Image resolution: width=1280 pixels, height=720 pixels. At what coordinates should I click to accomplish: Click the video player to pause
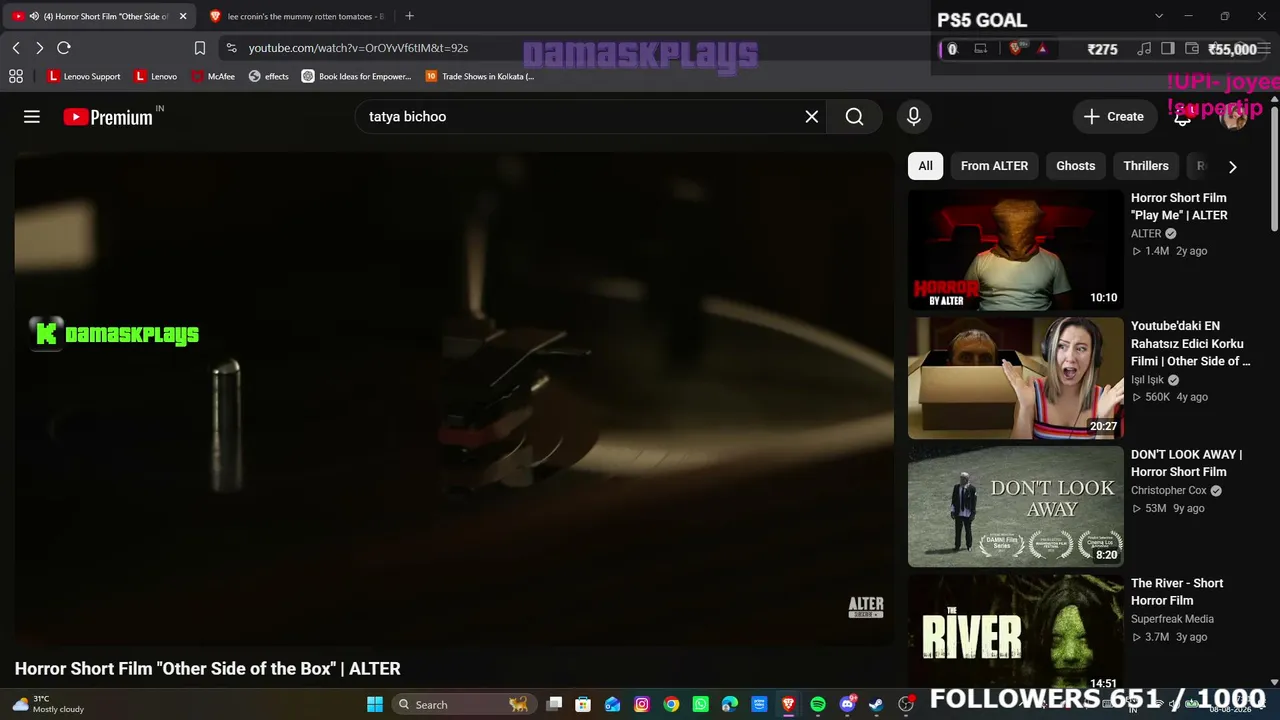point(454,400)
